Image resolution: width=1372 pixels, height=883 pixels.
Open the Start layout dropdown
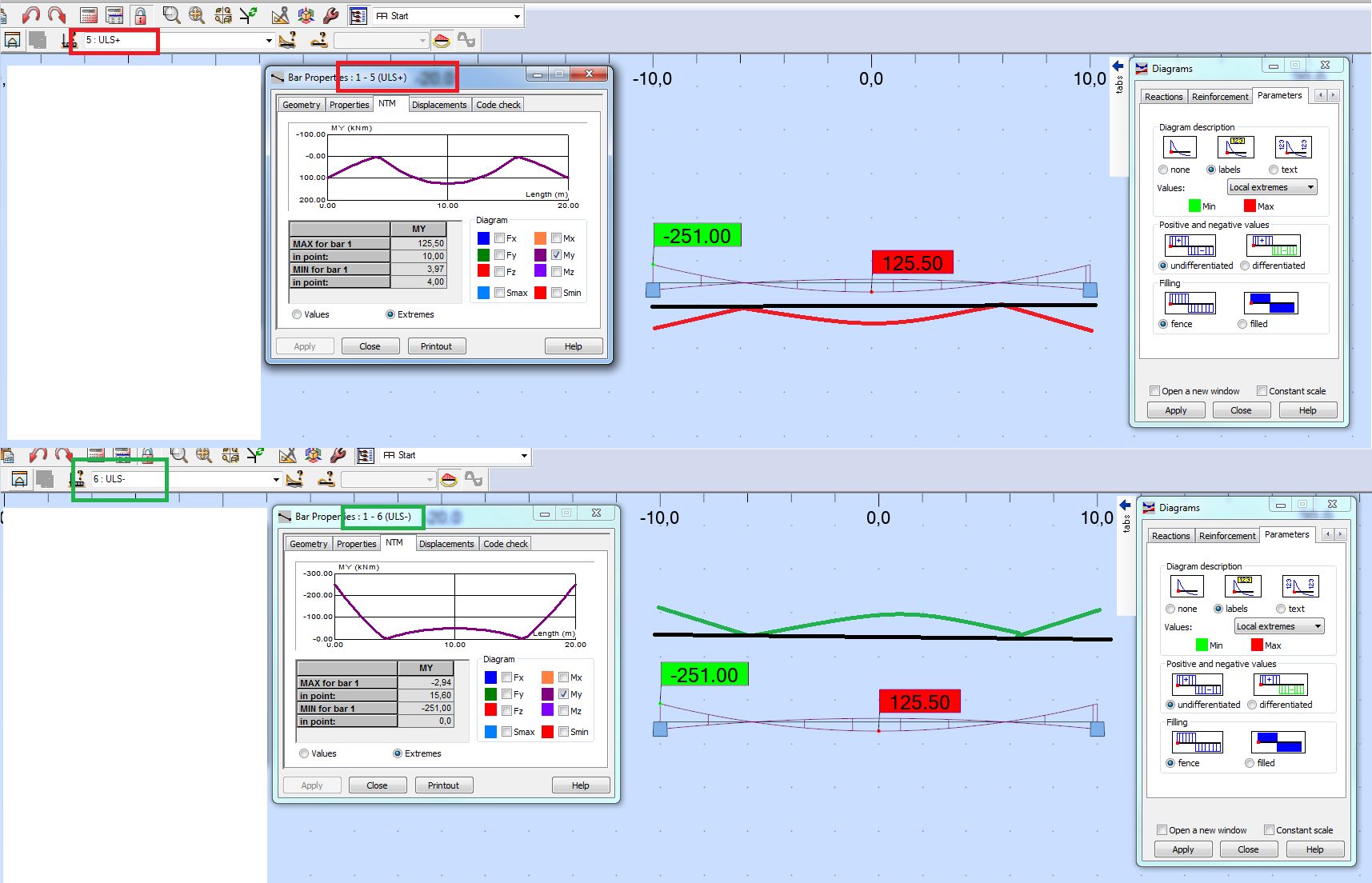pos(518,15)
